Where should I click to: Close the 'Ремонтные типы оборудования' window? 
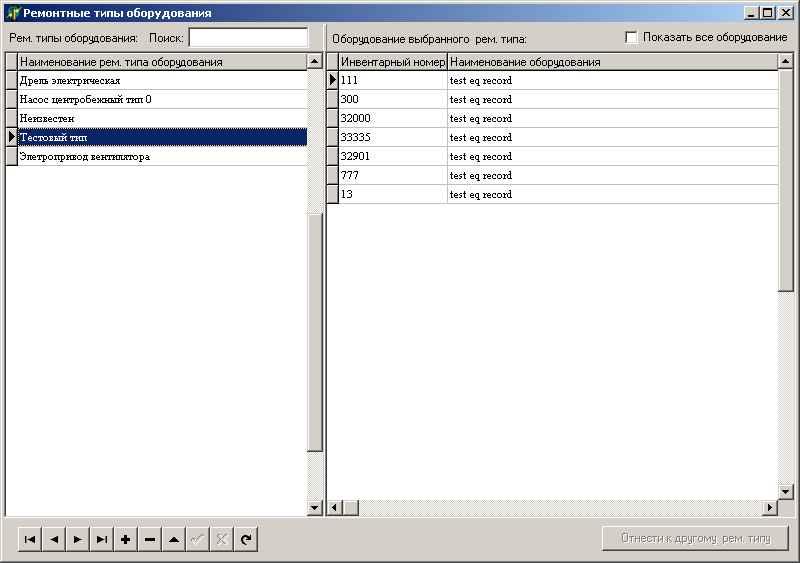pos(785,13)
